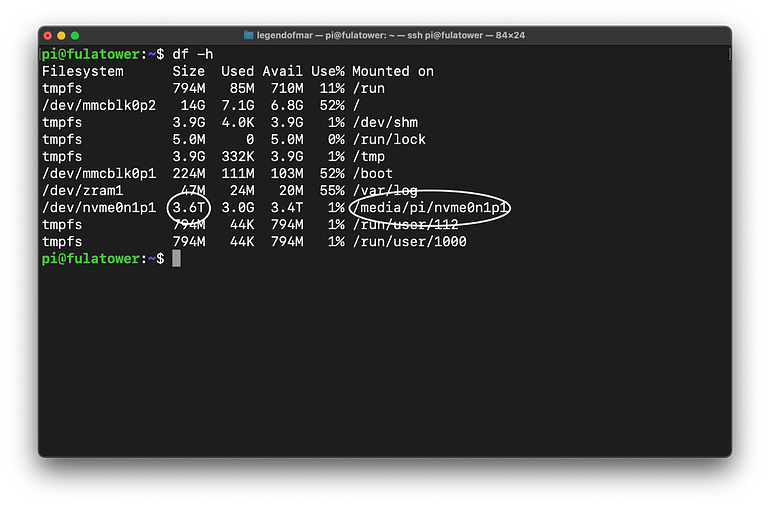The image size is (770, 508).
Task: Click the '3.4T' available value
Action: tap(287, 207)
